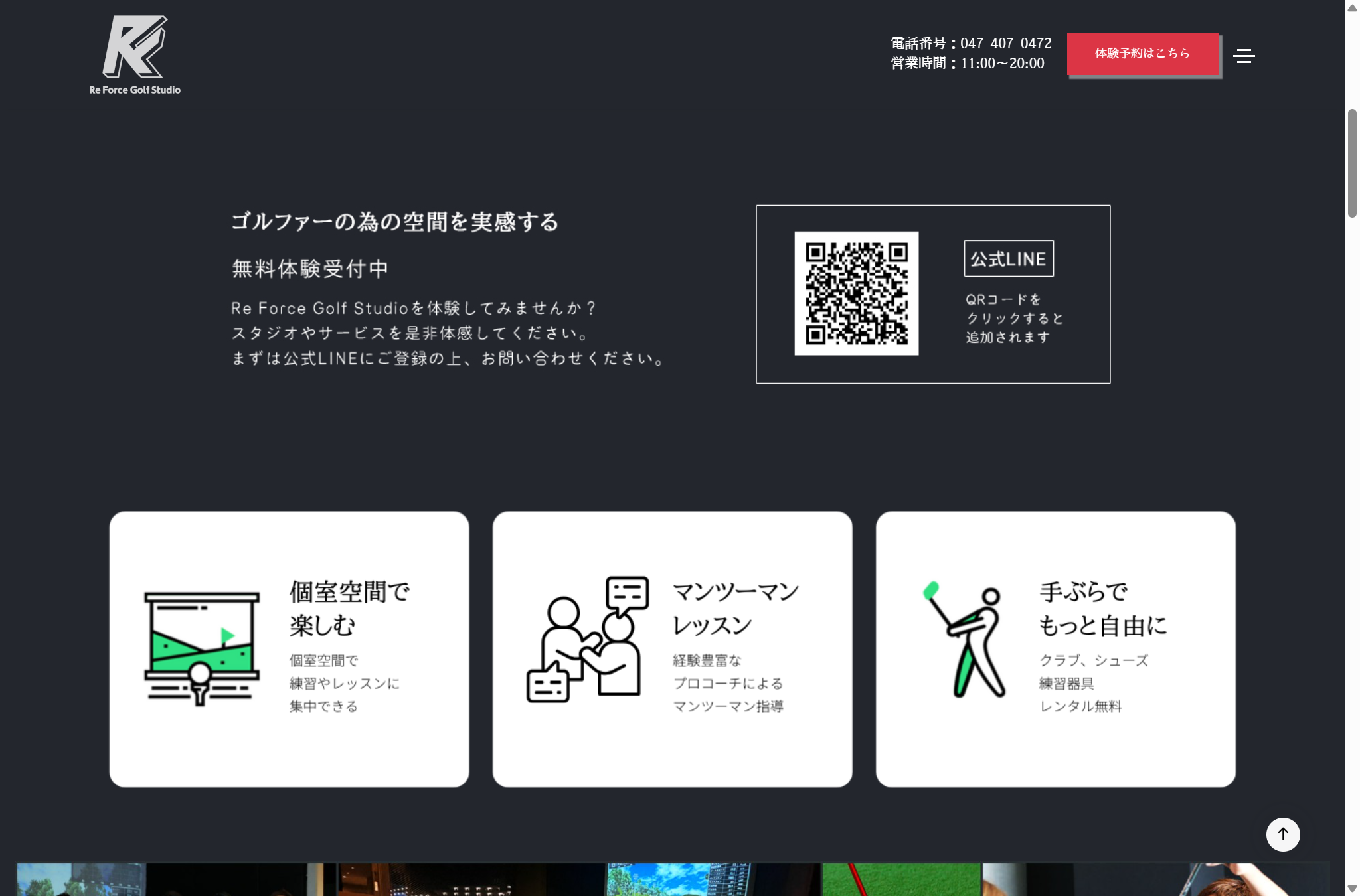This screenshot has width=1360, height=896.
Task: Click the heading ゴルファーの為の空間を実感する
Action: click(395, 222)
